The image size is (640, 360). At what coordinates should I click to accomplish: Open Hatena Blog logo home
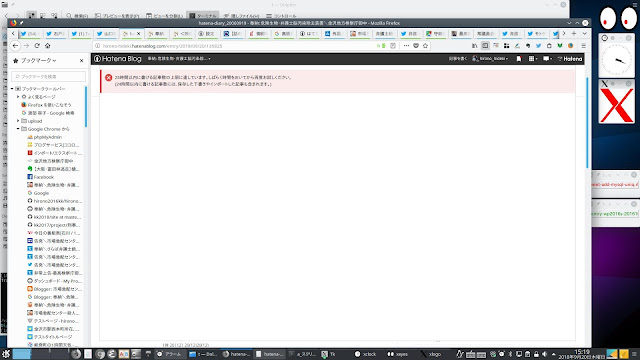[x=118, y=59]
